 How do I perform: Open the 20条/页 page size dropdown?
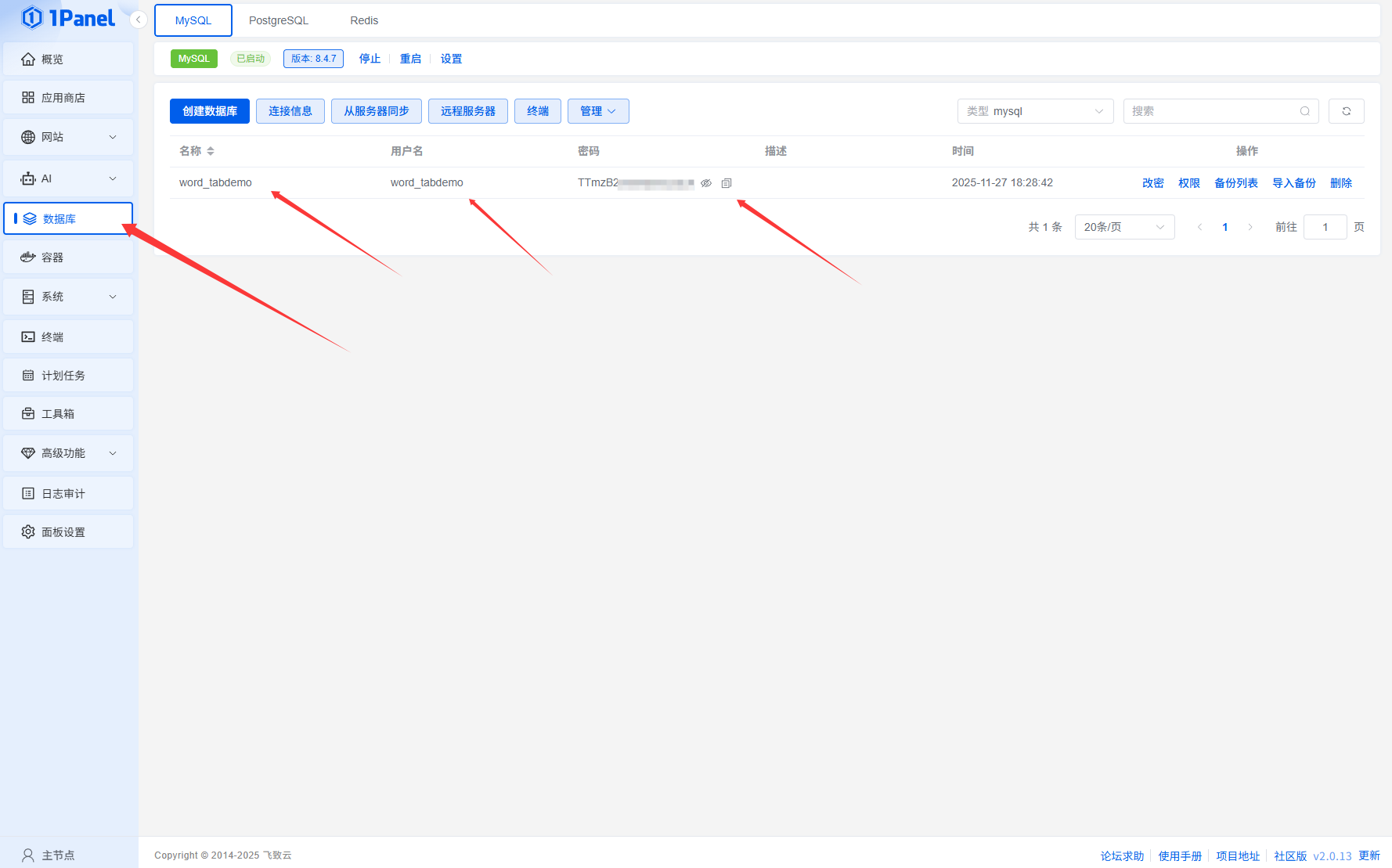coord(1123,227)
